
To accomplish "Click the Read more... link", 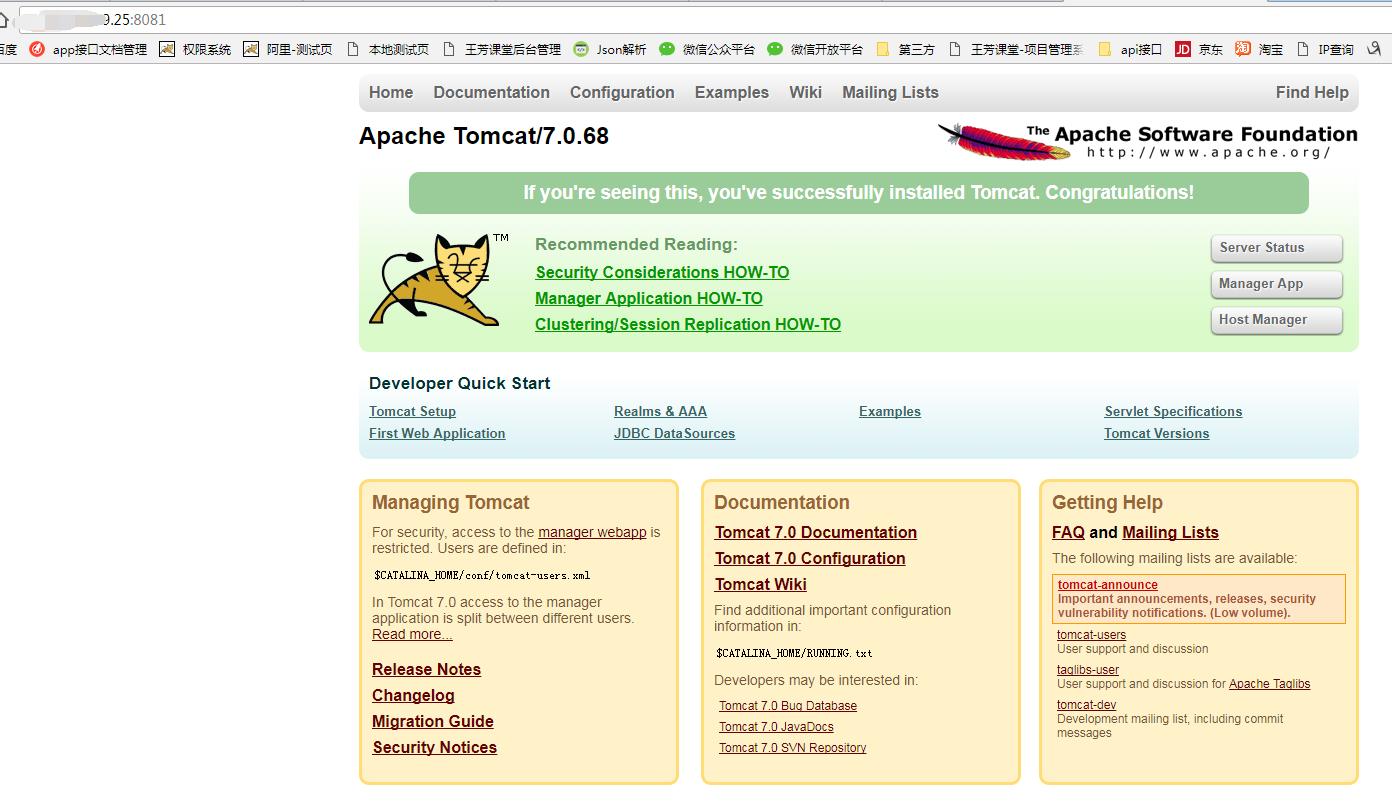I will click(412, 634).
